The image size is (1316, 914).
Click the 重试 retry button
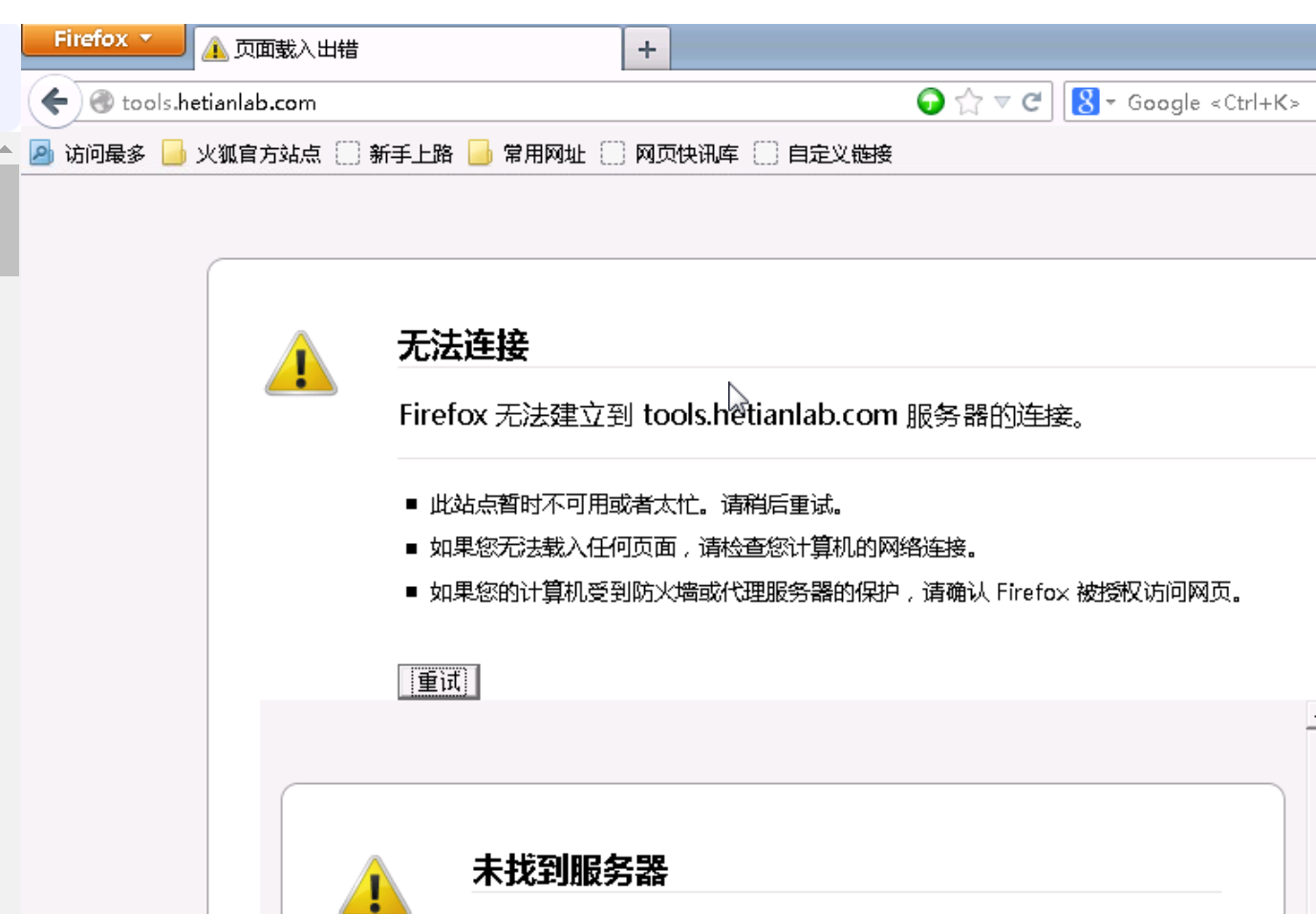coord(439,682)
